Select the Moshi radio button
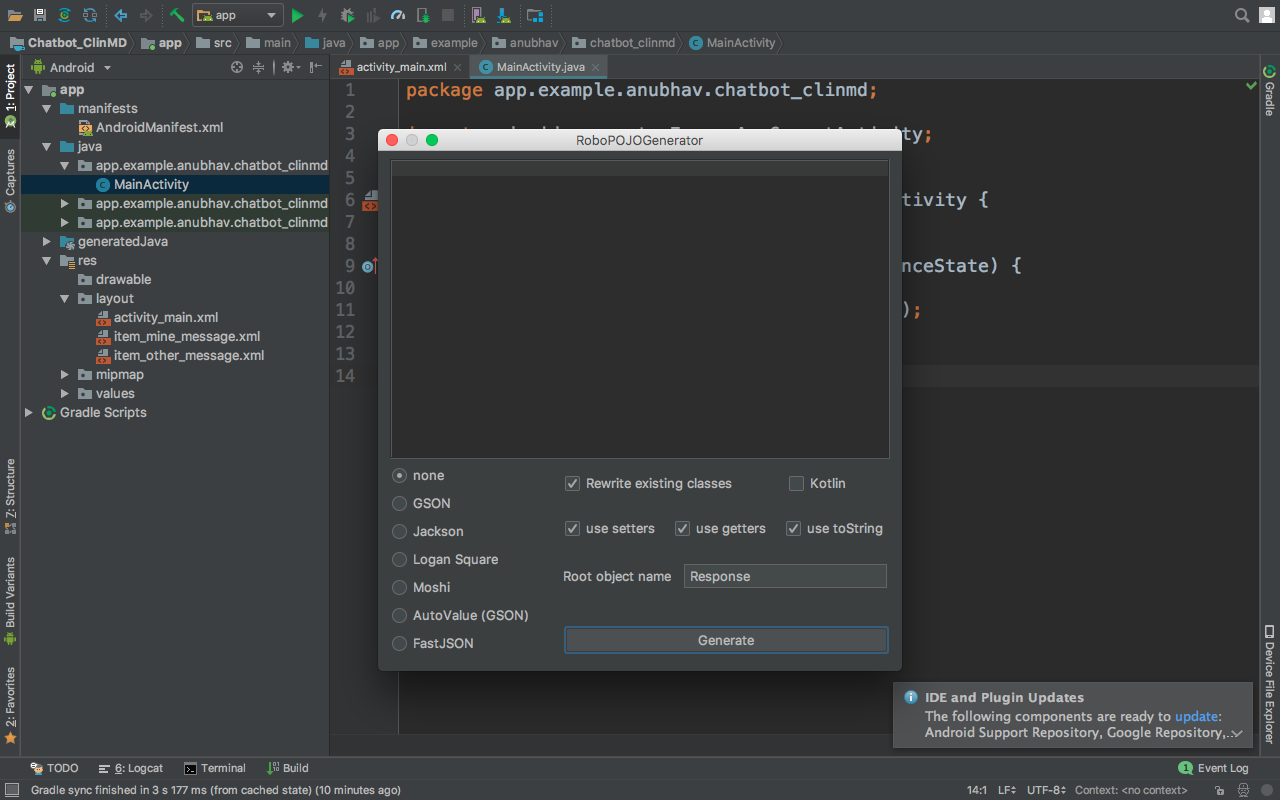This screenshot has width=1280, height=800. [400, 587]
